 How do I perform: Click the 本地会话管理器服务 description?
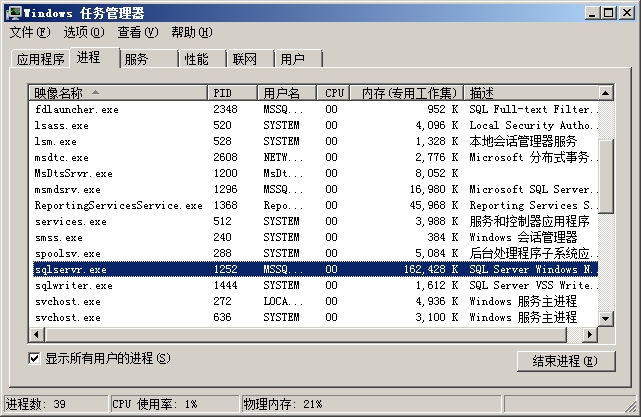pyautogui.click(x=523, y=141)
